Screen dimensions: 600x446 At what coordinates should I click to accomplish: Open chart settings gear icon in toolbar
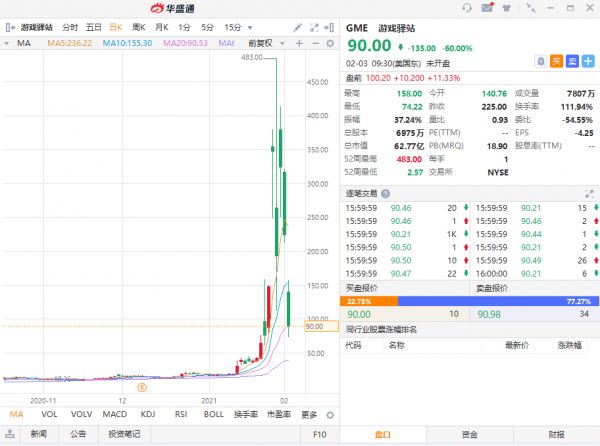point(331,43)
